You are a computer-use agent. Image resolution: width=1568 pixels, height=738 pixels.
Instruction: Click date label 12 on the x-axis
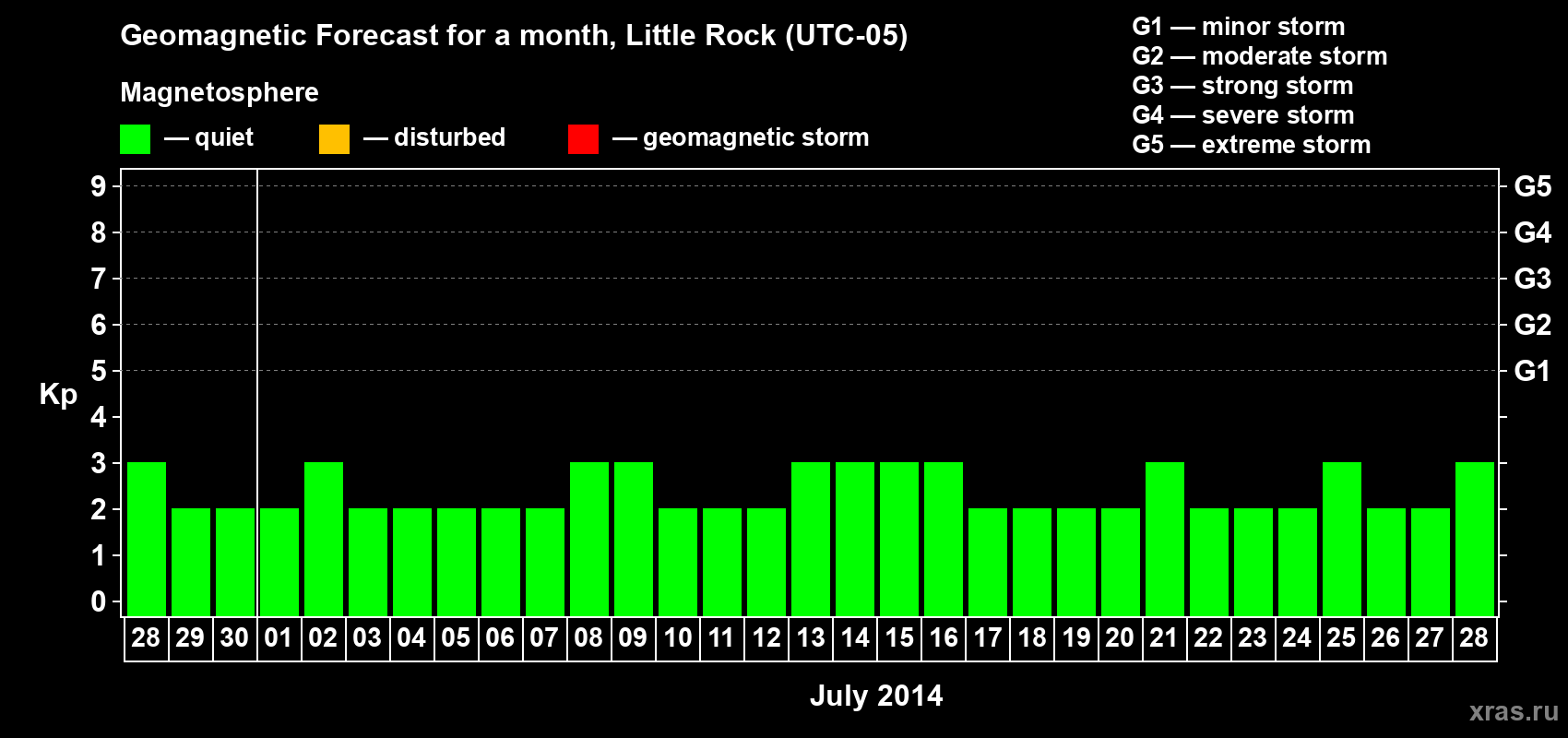(x=766, y=638)
